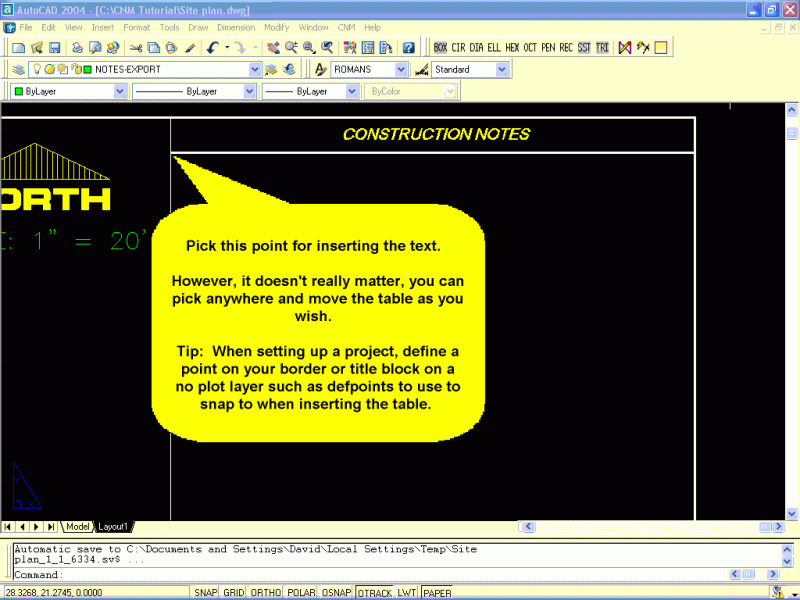
Task: Select the Zoom Window tool
Action: pyautogui.click(x=307, y=47)
